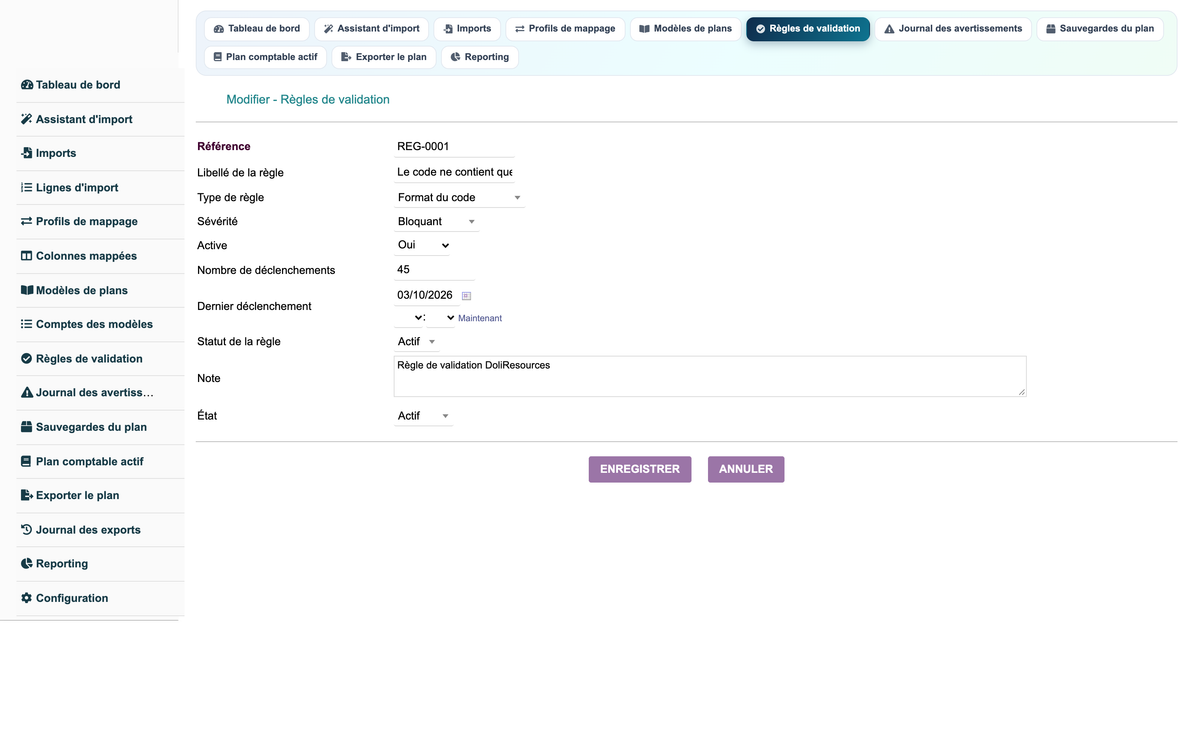Click the warning icon in the Journal des avertissements tab
1200x743 pixels.
pyautogui.click(x=890, y=29)
